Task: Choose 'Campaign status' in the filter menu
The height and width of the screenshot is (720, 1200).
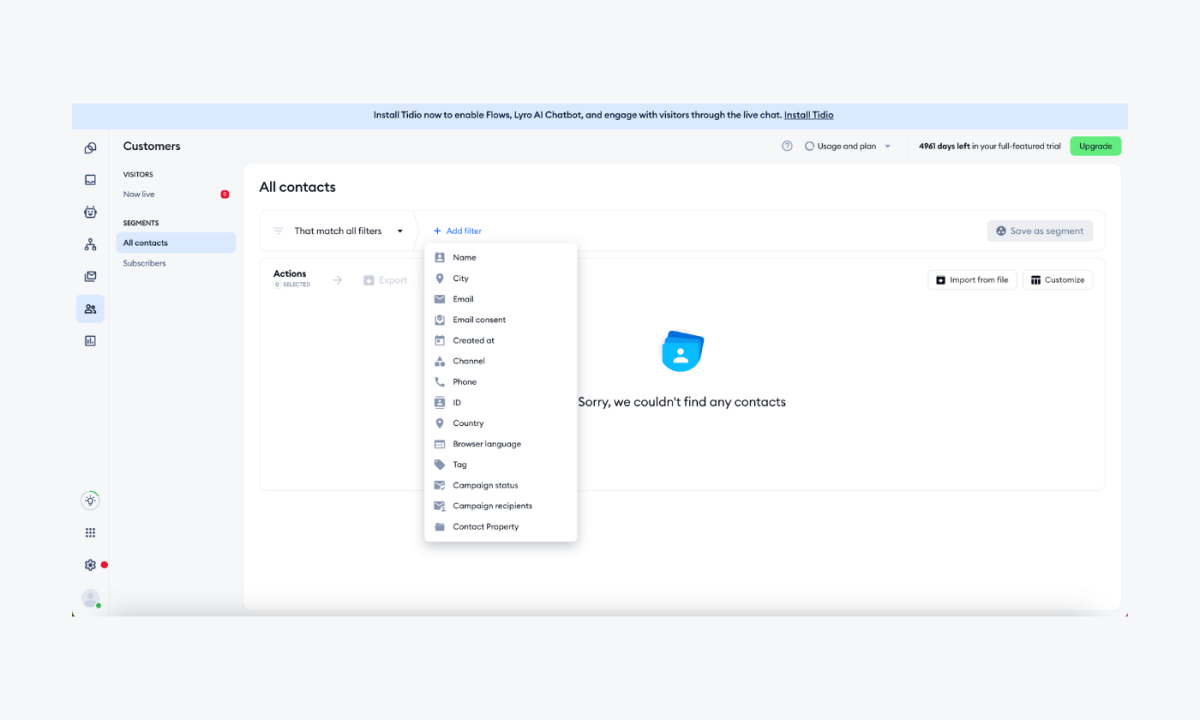Action: pyautogui.click(x=485, y=485)
